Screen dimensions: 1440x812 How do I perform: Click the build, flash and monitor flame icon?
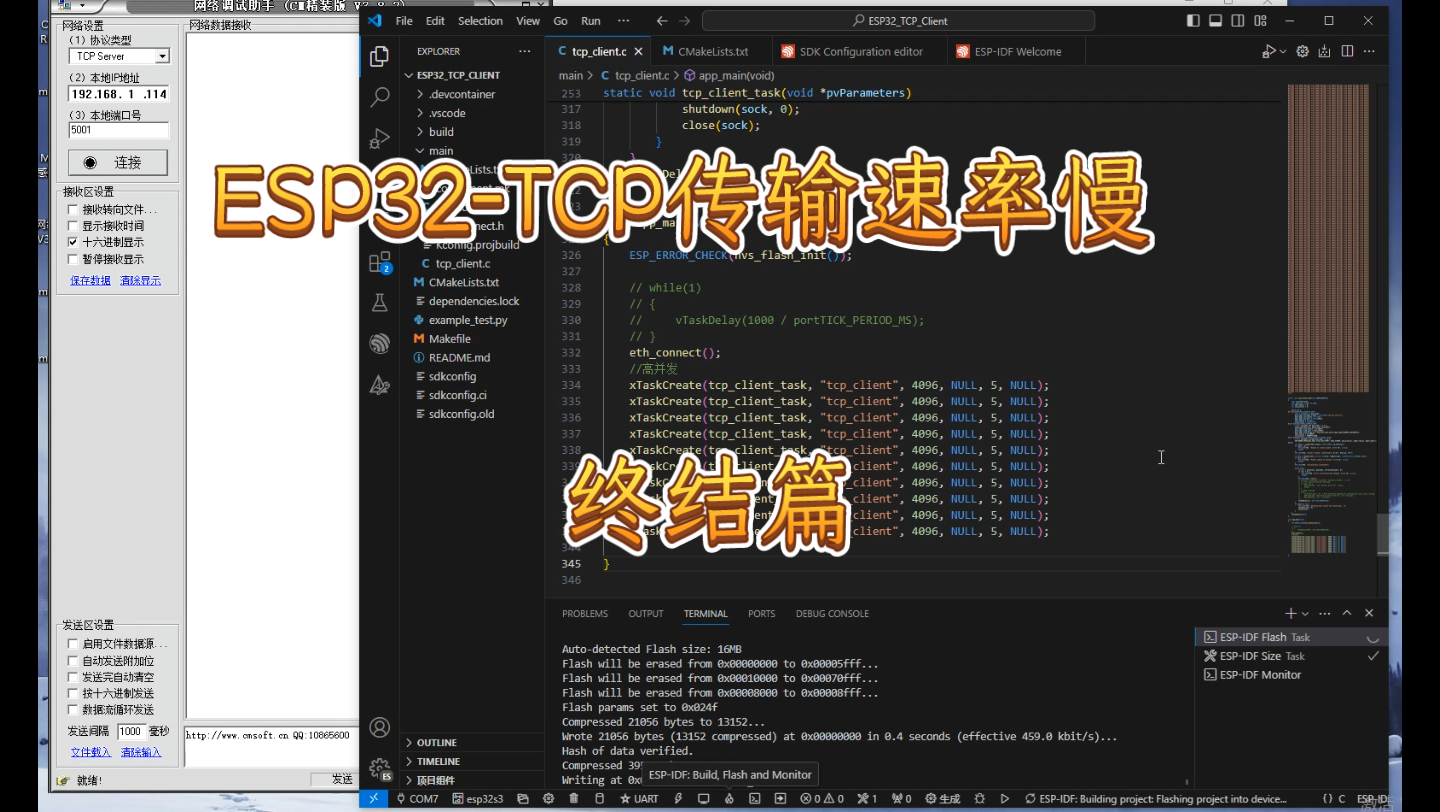pos(729,799)
